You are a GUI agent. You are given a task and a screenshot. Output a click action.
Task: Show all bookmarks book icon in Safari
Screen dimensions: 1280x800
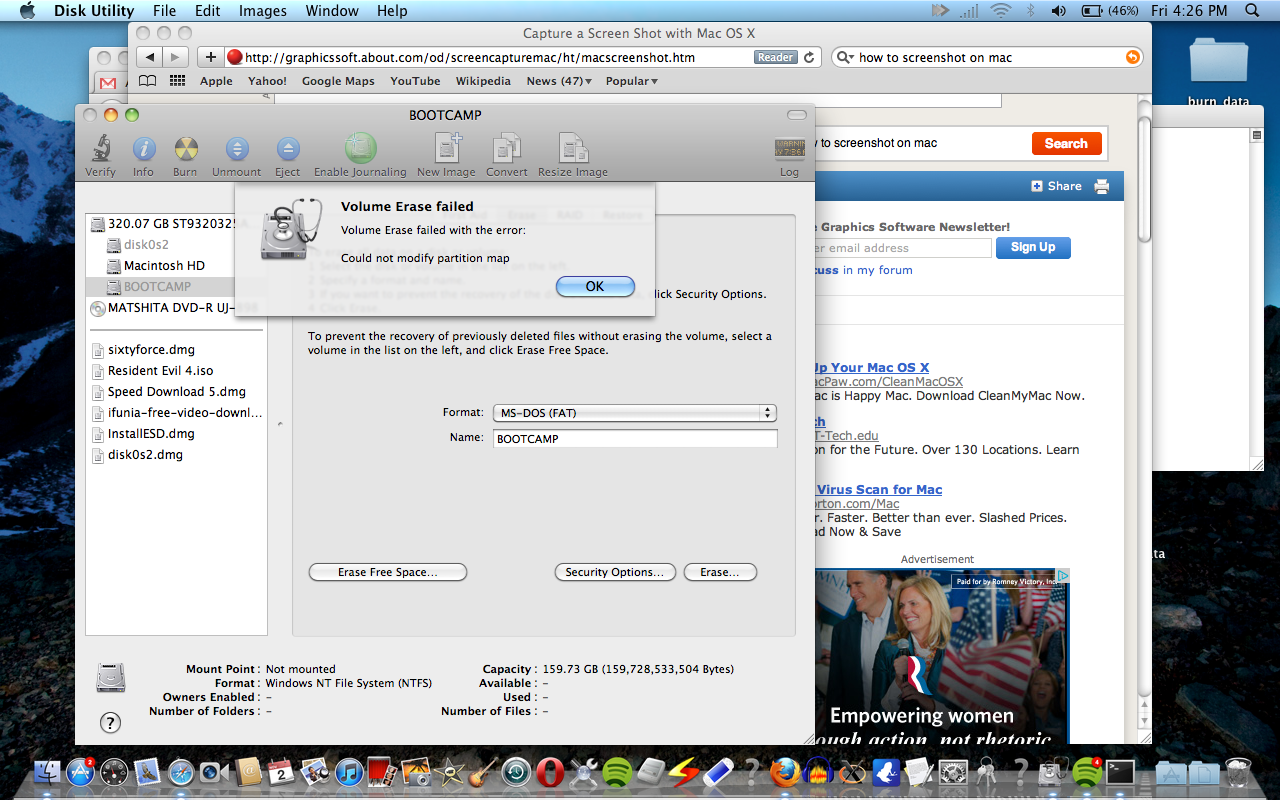point(147,81)
